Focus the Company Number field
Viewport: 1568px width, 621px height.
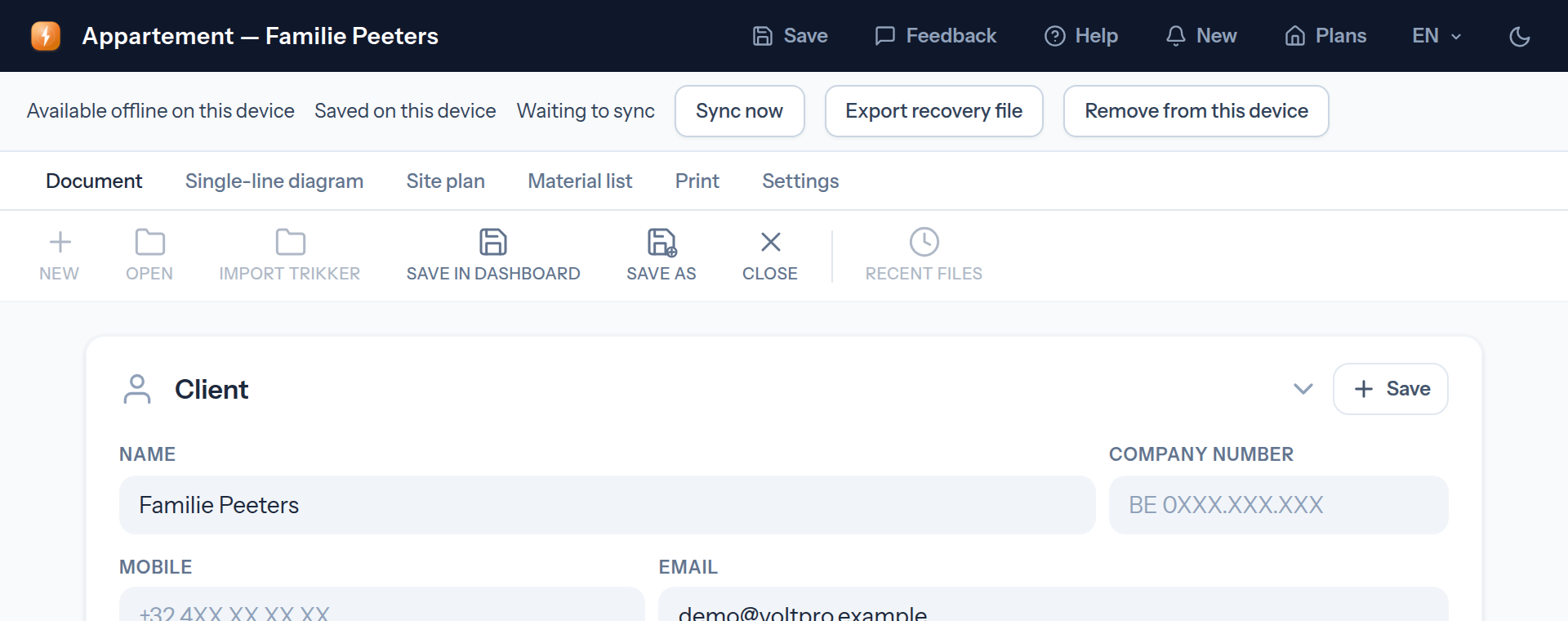(1278, 505)
